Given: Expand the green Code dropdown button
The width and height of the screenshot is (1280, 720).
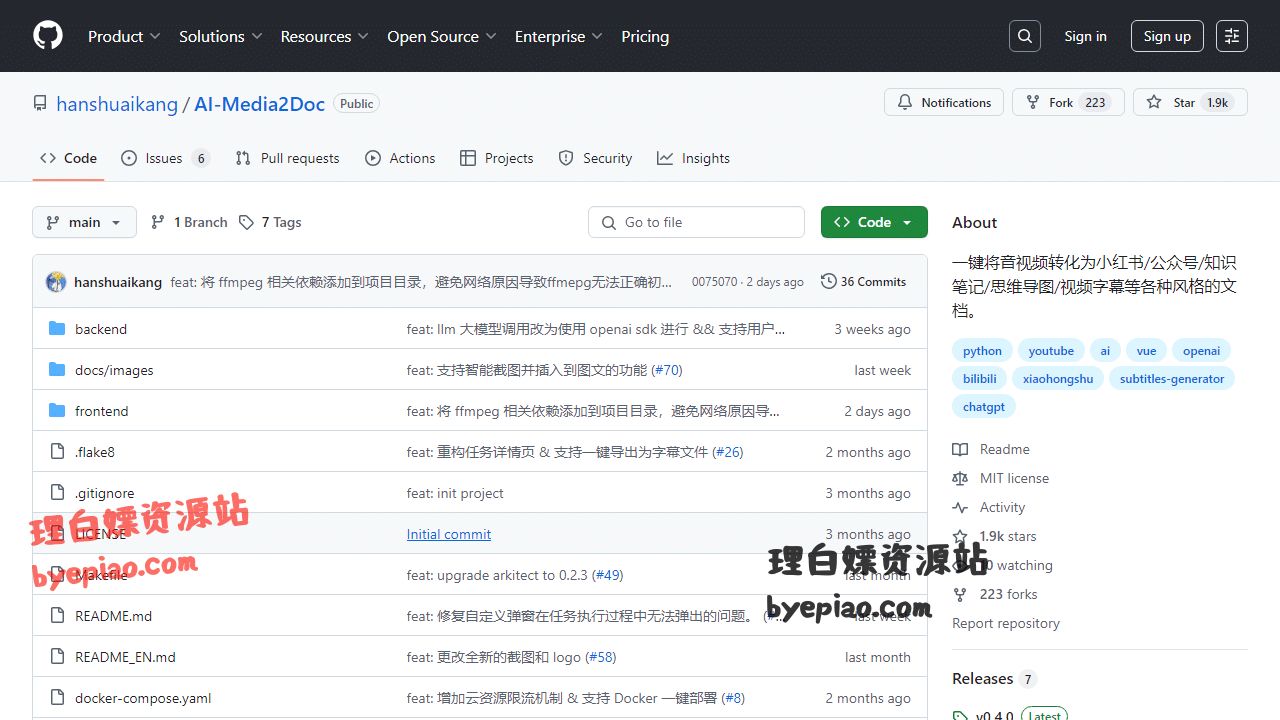Looking at the screenshot, I should (874, 222).
